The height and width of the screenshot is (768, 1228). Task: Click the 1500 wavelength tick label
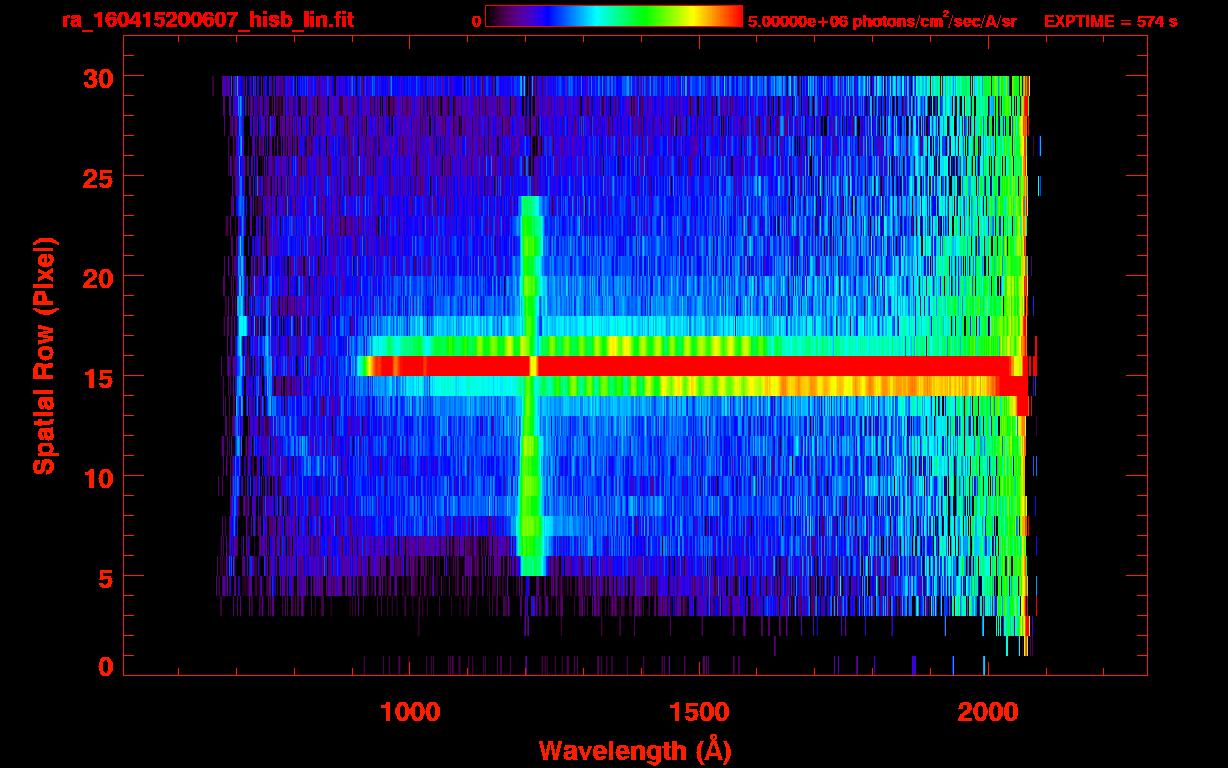click(698, 712)
